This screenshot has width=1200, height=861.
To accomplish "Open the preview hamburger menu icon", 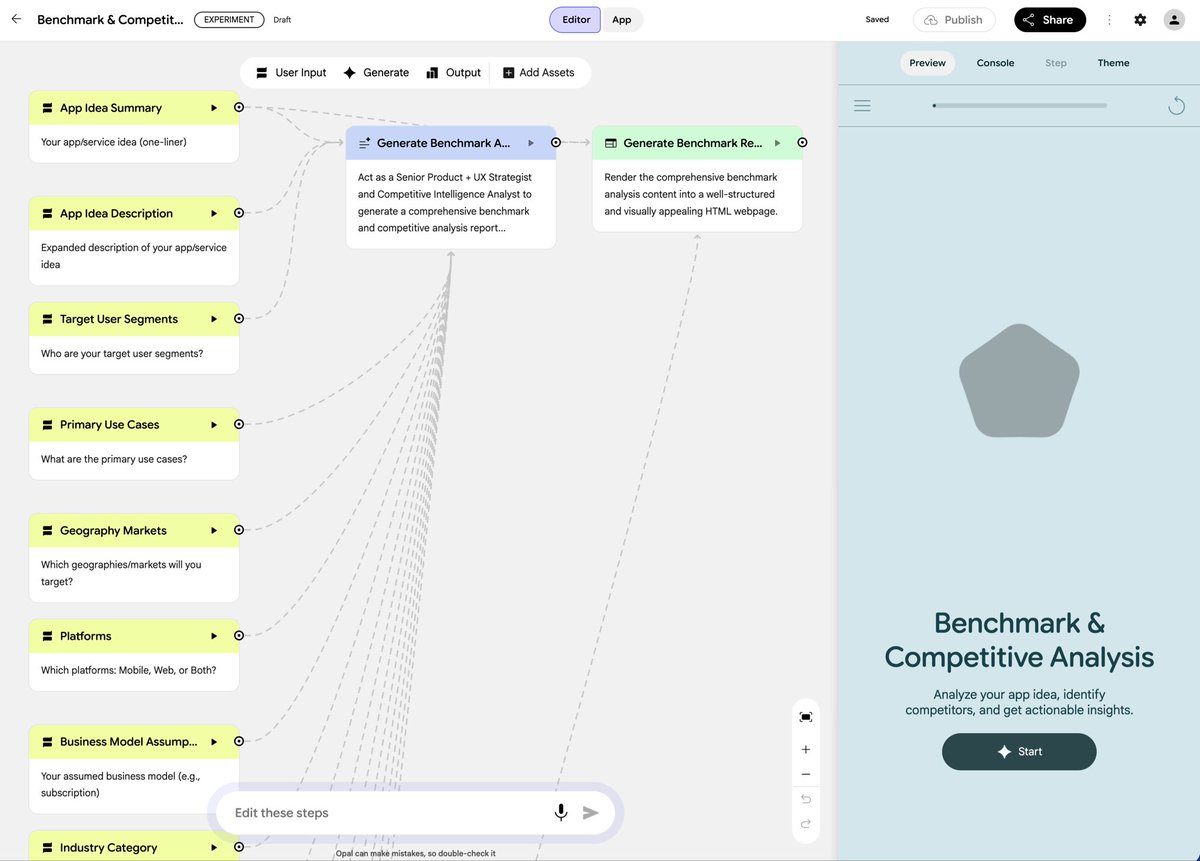I will click(862, 105).
